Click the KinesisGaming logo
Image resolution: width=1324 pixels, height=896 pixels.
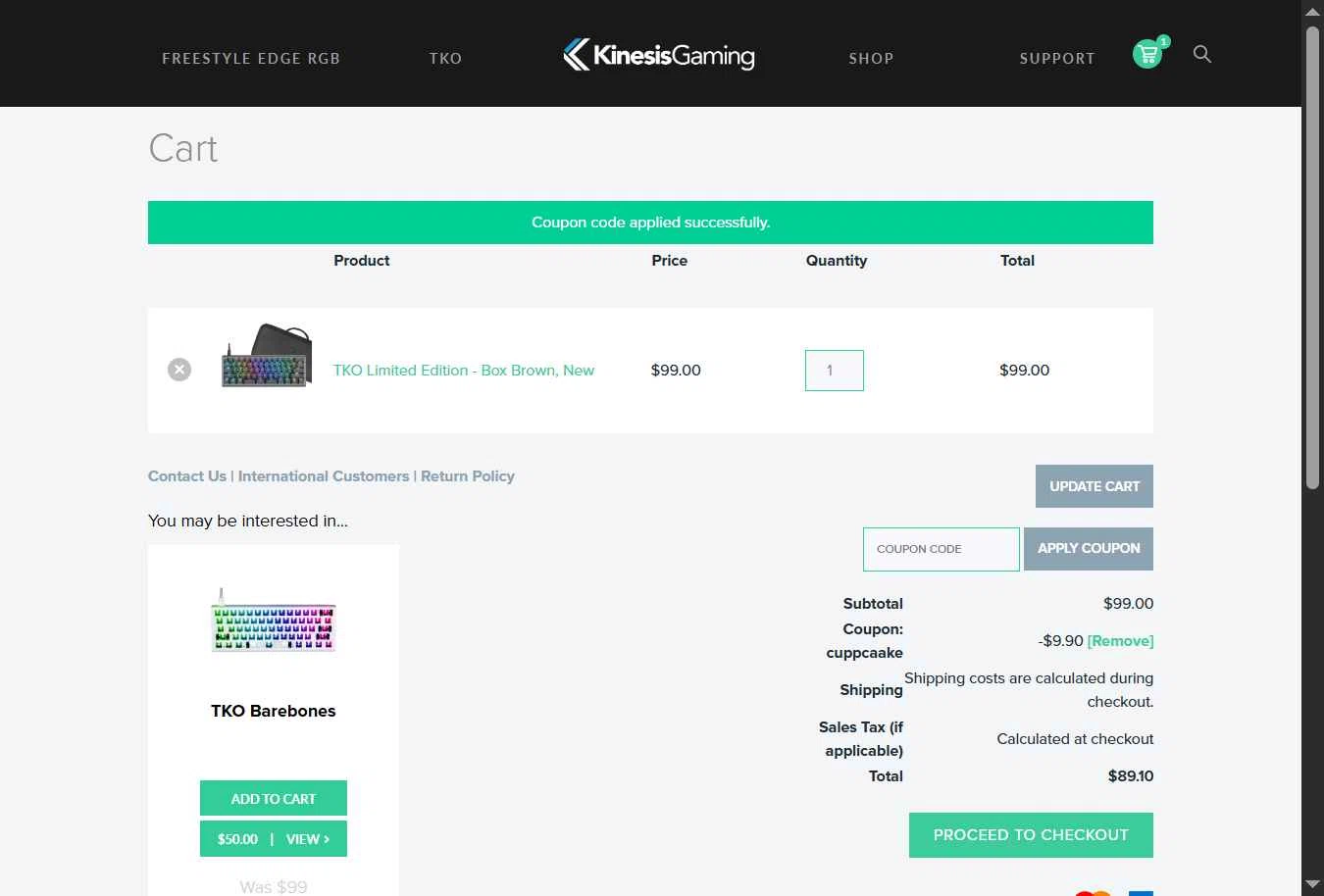(659, 55)
